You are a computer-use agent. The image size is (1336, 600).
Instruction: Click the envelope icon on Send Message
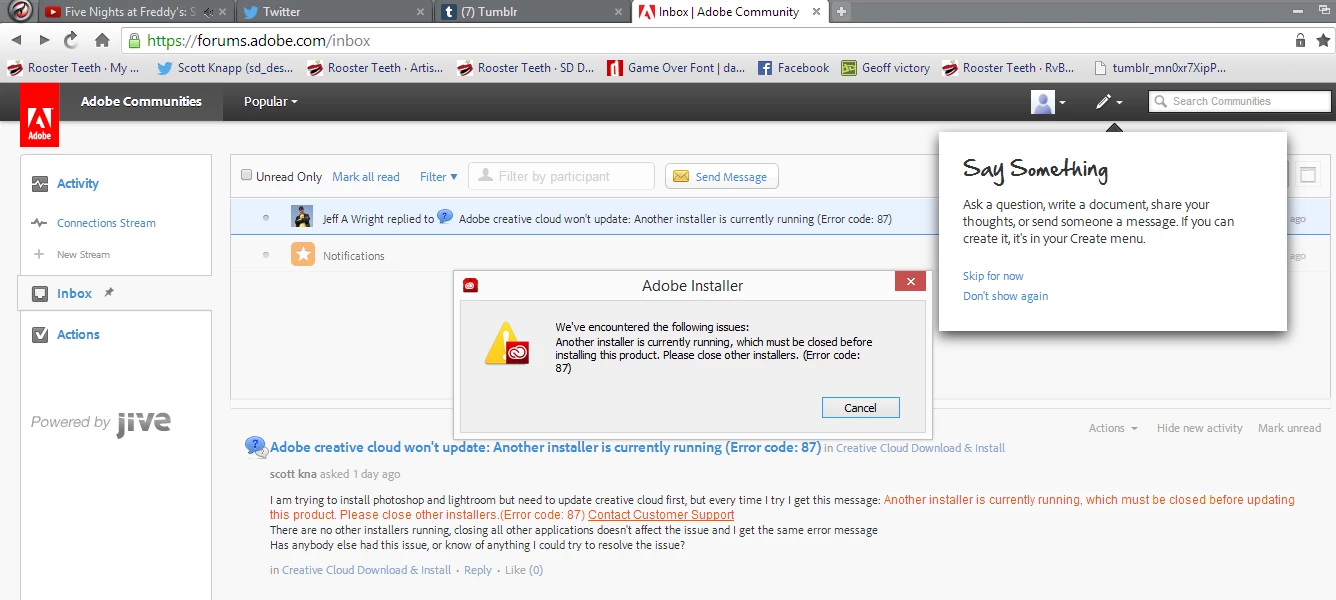(681, 177)
